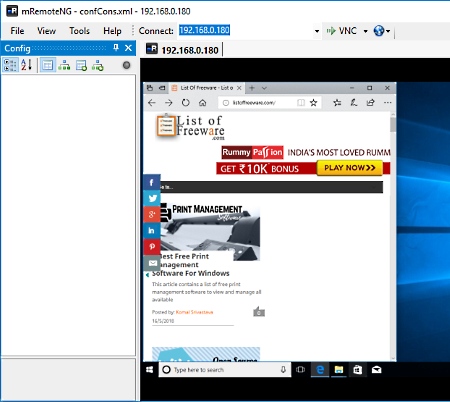Open remote Windows Start menu

point(150,370)
